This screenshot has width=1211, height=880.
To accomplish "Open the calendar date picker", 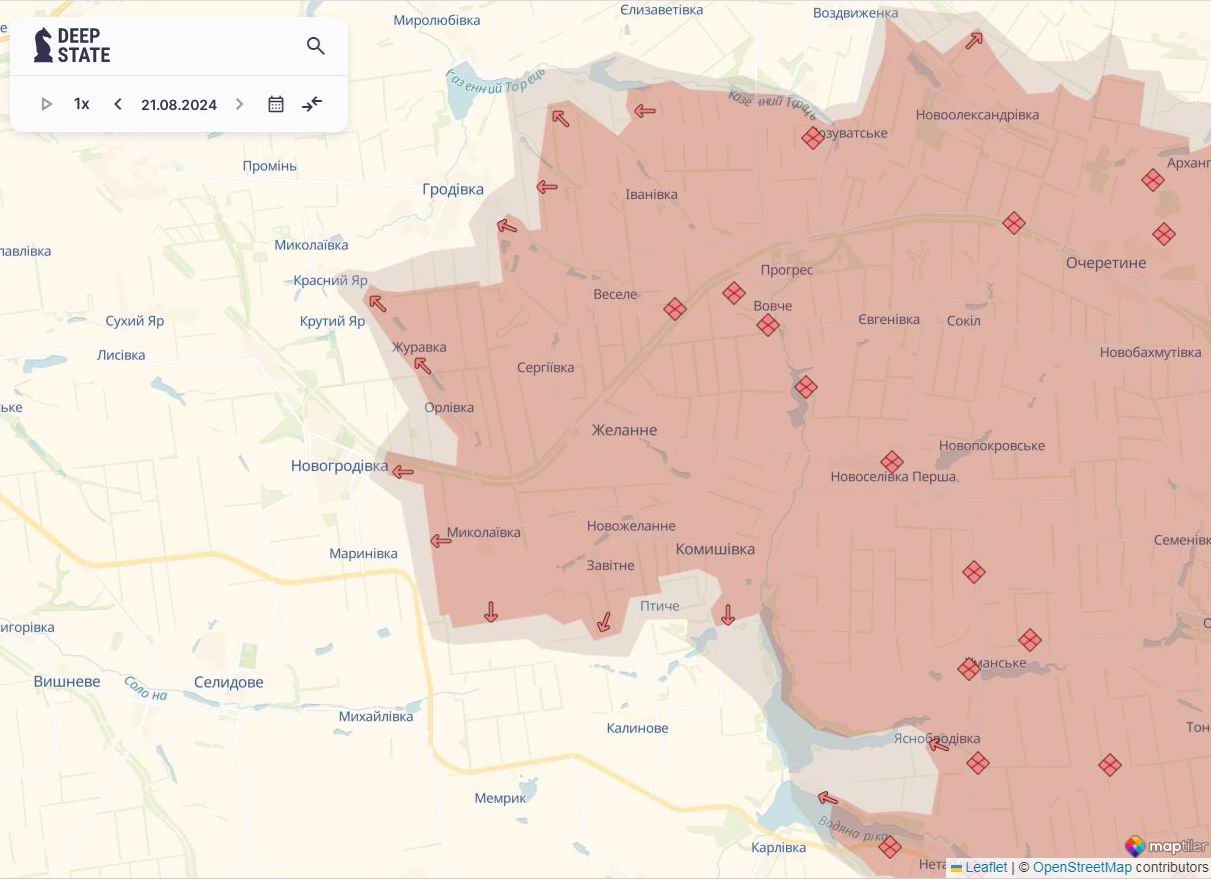I will point(276,104).
